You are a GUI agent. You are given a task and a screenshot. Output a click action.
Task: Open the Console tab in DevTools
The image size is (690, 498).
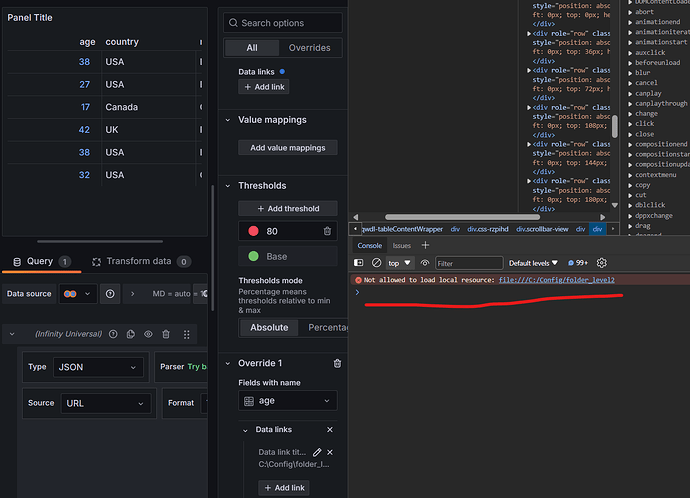pos(369,245)
